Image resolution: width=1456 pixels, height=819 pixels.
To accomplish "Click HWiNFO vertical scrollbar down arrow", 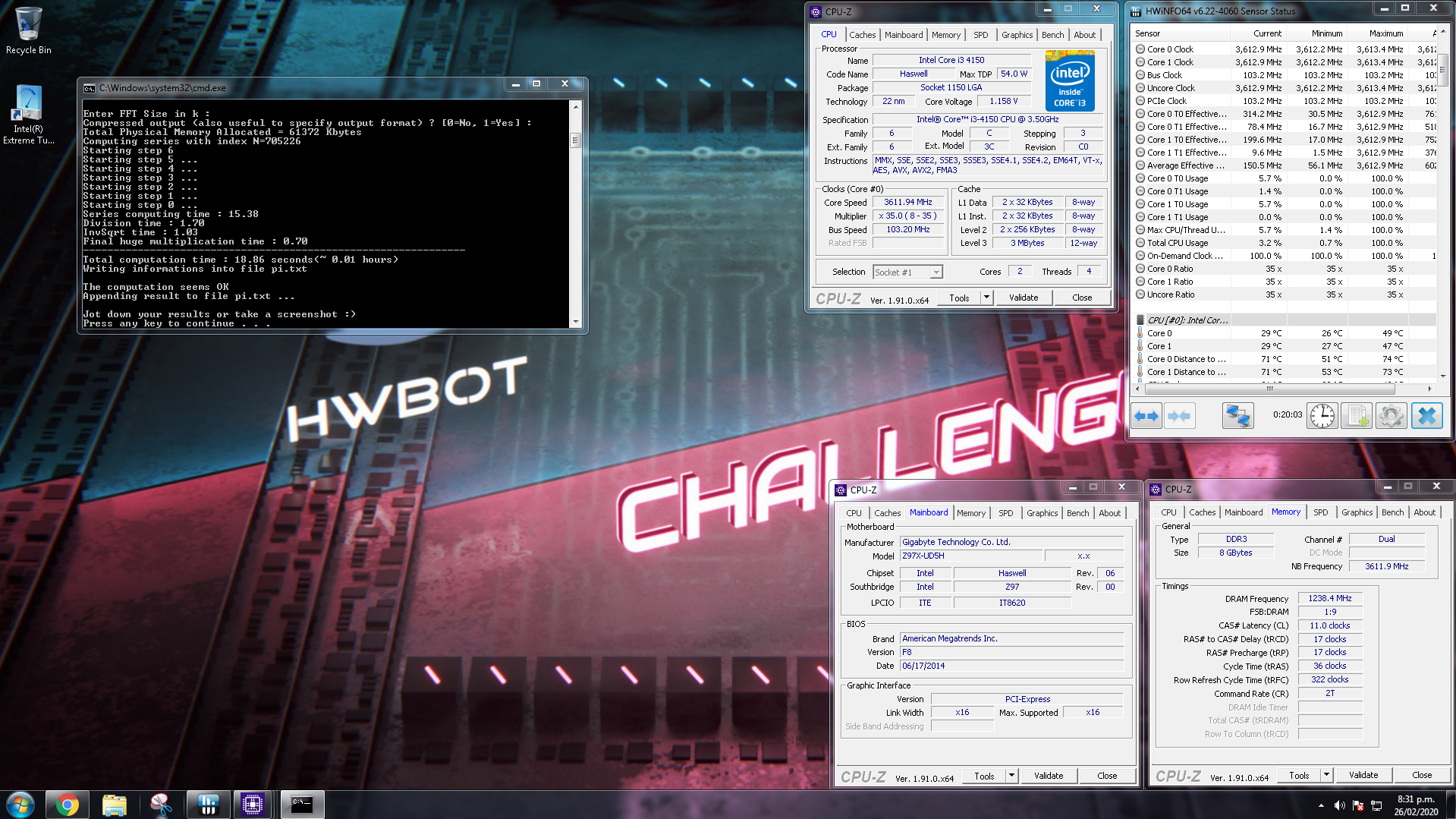I will coord(1442,376).
